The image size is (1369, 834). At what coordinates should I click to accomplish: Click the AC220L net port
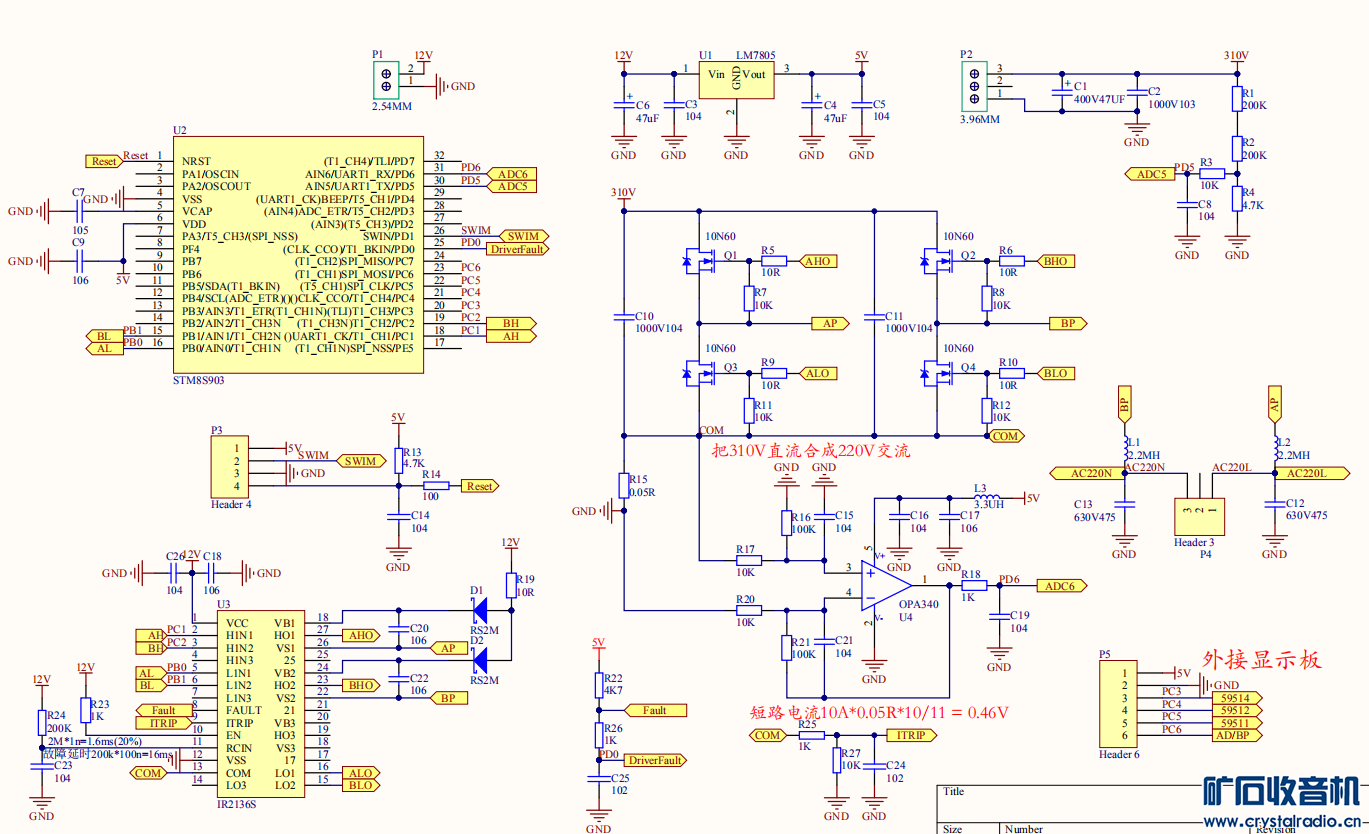tap(1311, 473)
